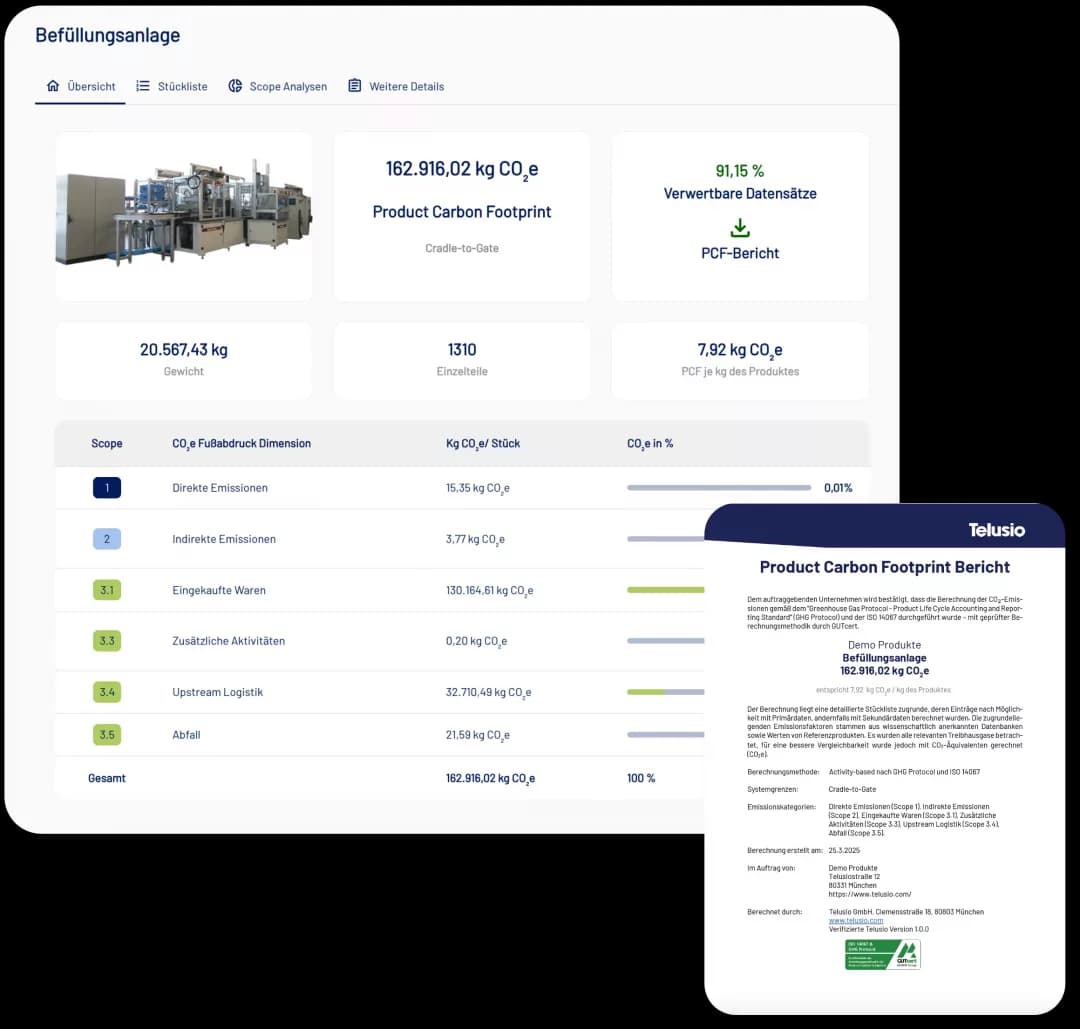Click the 15,35 kg CO2e value
Viewport: 1080px width, 1029px height.
477,488
